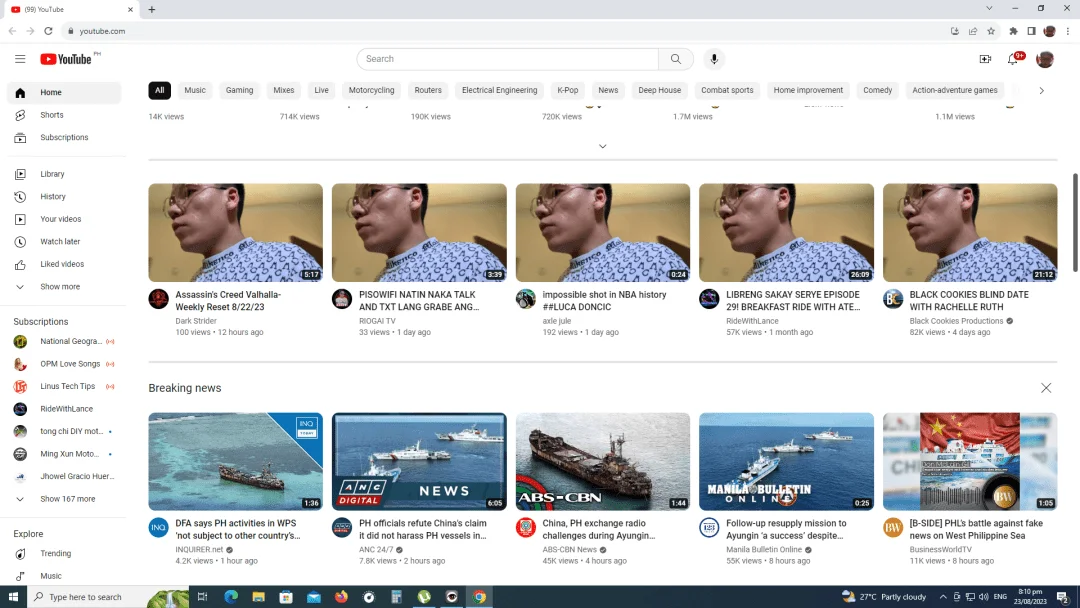1080x608 pixels.
Task: Expand sidebar with Show more
Action: coord(64,286)
